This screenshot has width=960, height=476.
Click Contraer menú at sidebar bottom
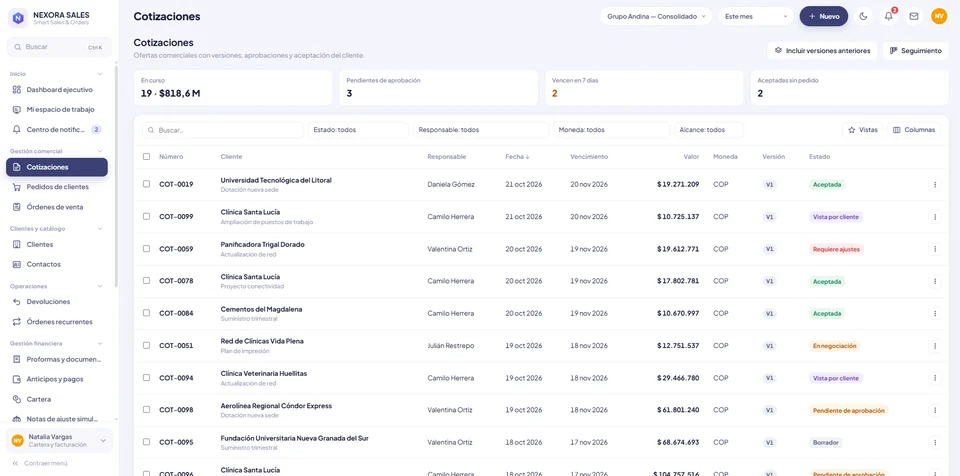(40, 464)
